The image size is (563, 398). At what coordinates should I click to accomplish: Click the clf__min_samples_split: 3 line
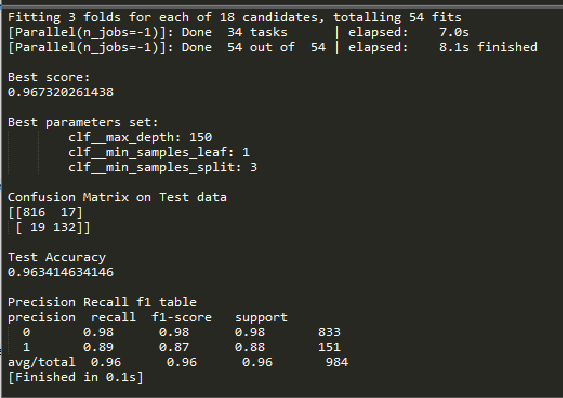(x=163, y=167)
